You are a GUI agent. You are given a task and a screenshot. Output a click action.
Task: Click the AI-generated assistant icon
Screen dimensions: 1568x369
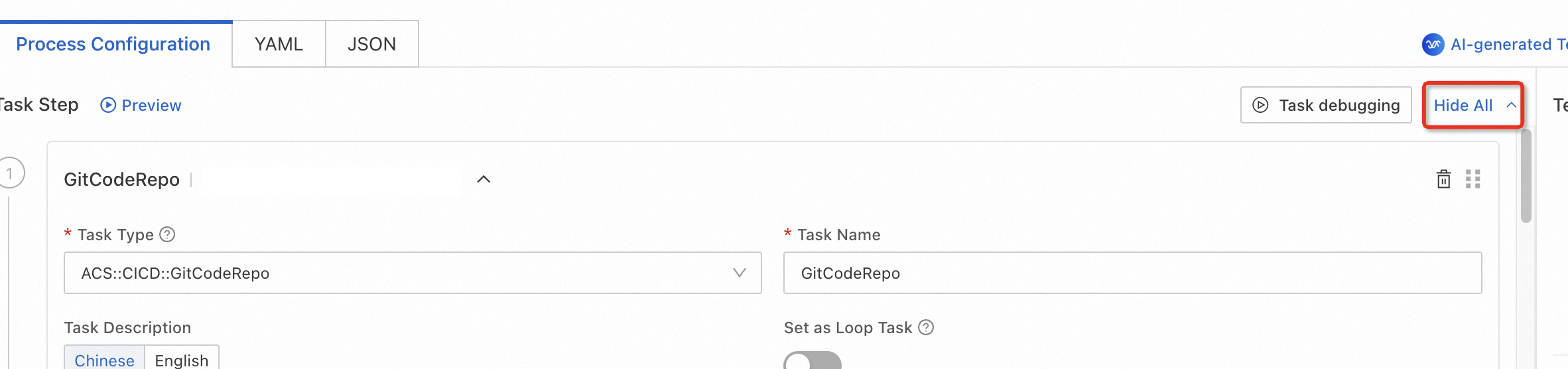(x=1433, y=44)
